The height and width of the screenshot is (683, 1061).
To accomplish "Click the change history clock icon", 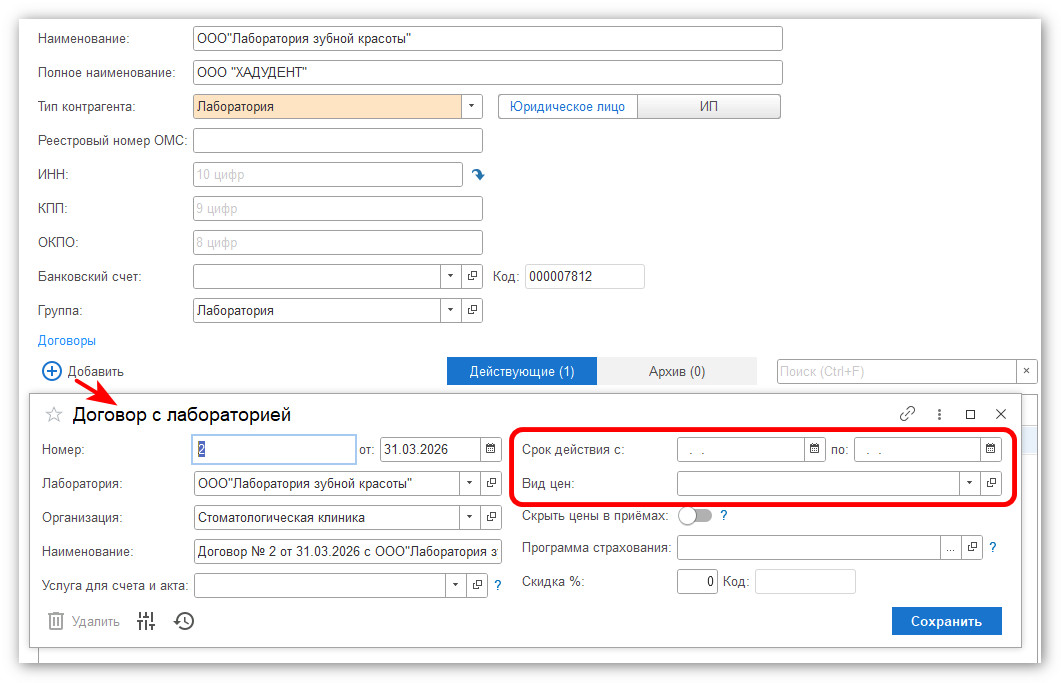I will (x=184, y=621).
